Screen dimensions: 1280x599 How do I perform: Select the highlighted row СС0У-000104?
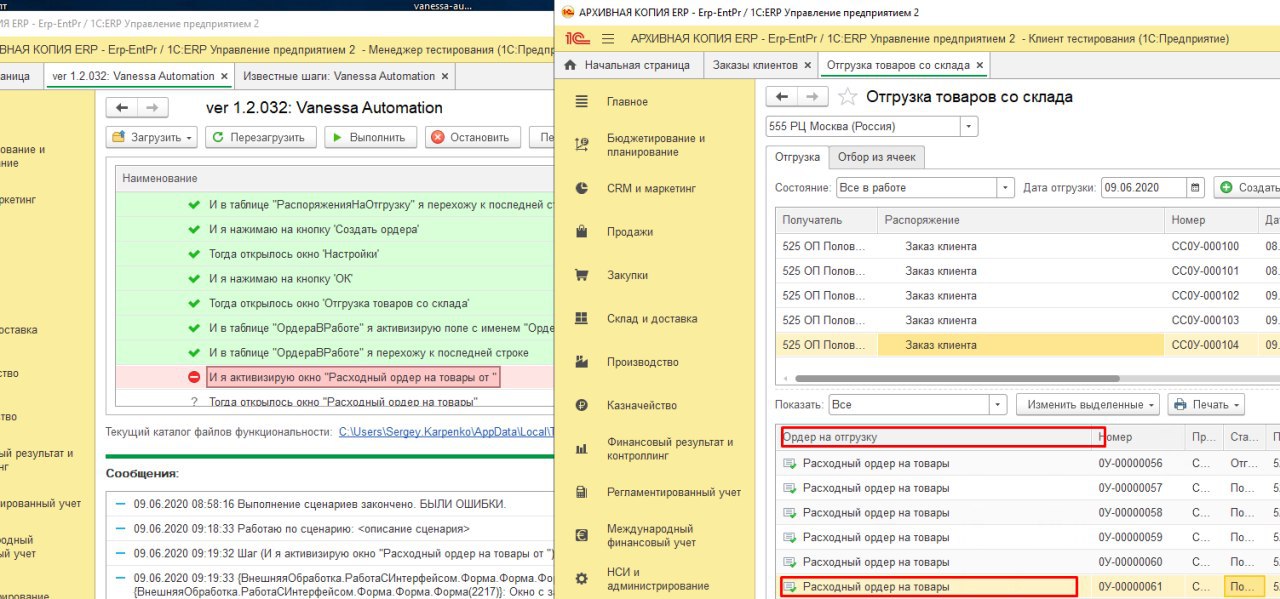click(x=1027, y=345)
